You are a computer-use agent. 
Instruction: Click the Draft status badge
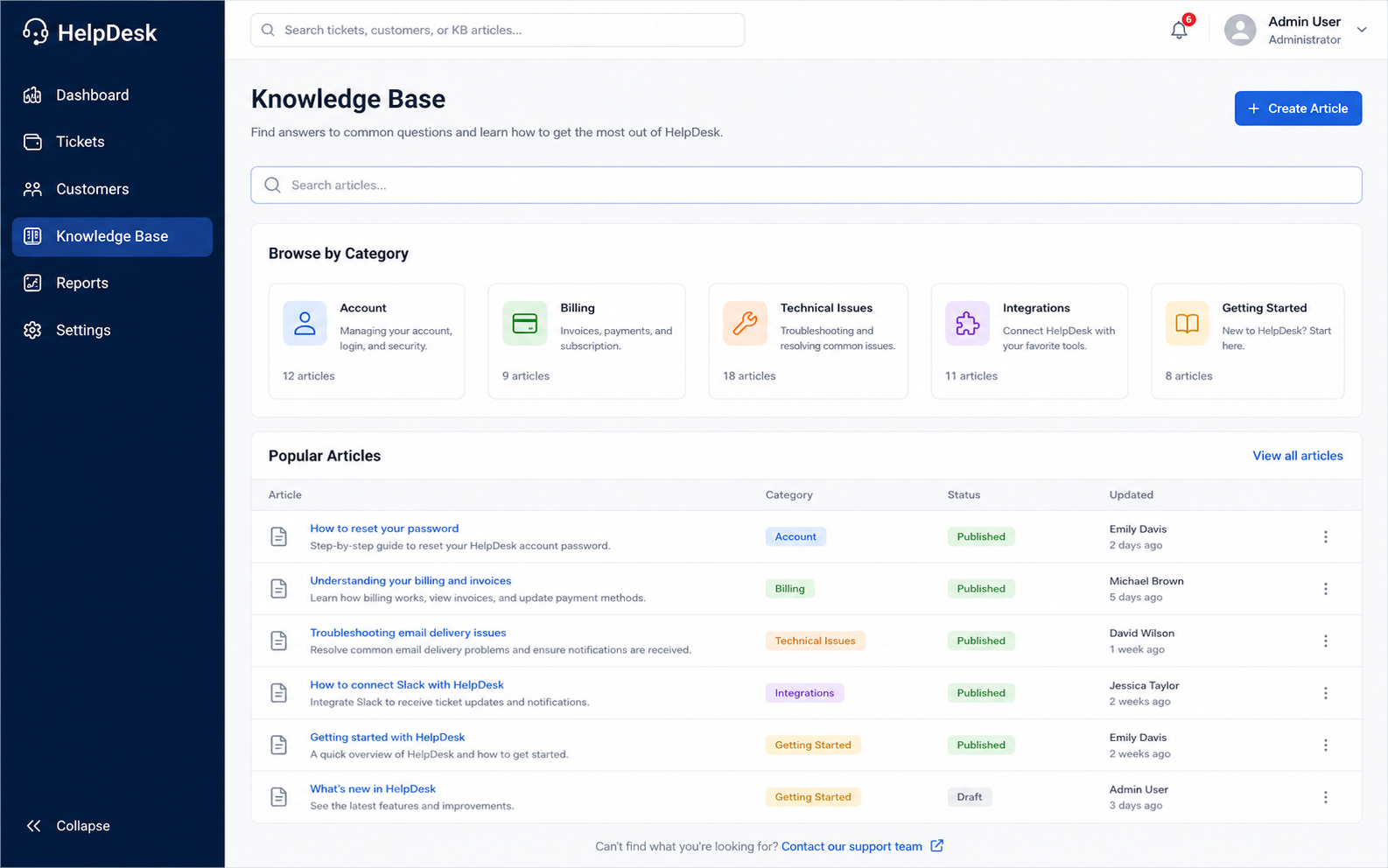pos(969,797)
